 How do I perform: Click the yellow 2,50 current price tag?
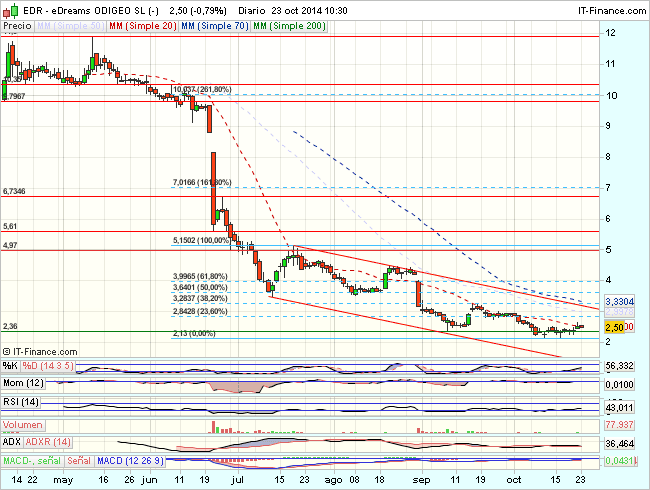click(x=614, y=327)
